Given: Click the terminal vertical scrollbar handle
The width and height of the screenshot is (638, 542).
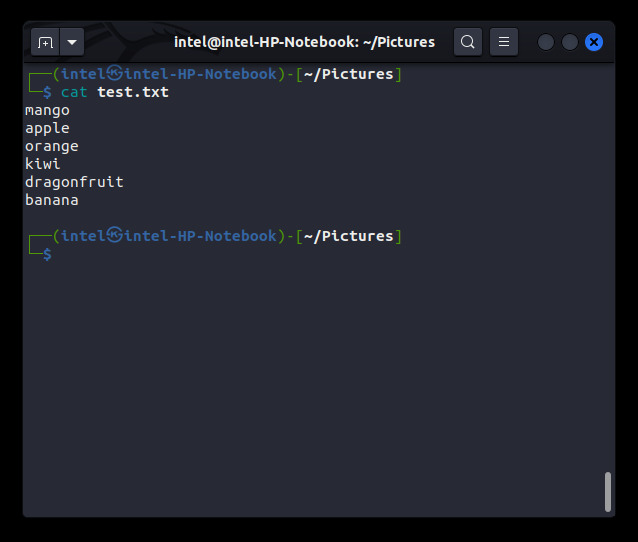Looking at the screenshot, I should 607,492.
